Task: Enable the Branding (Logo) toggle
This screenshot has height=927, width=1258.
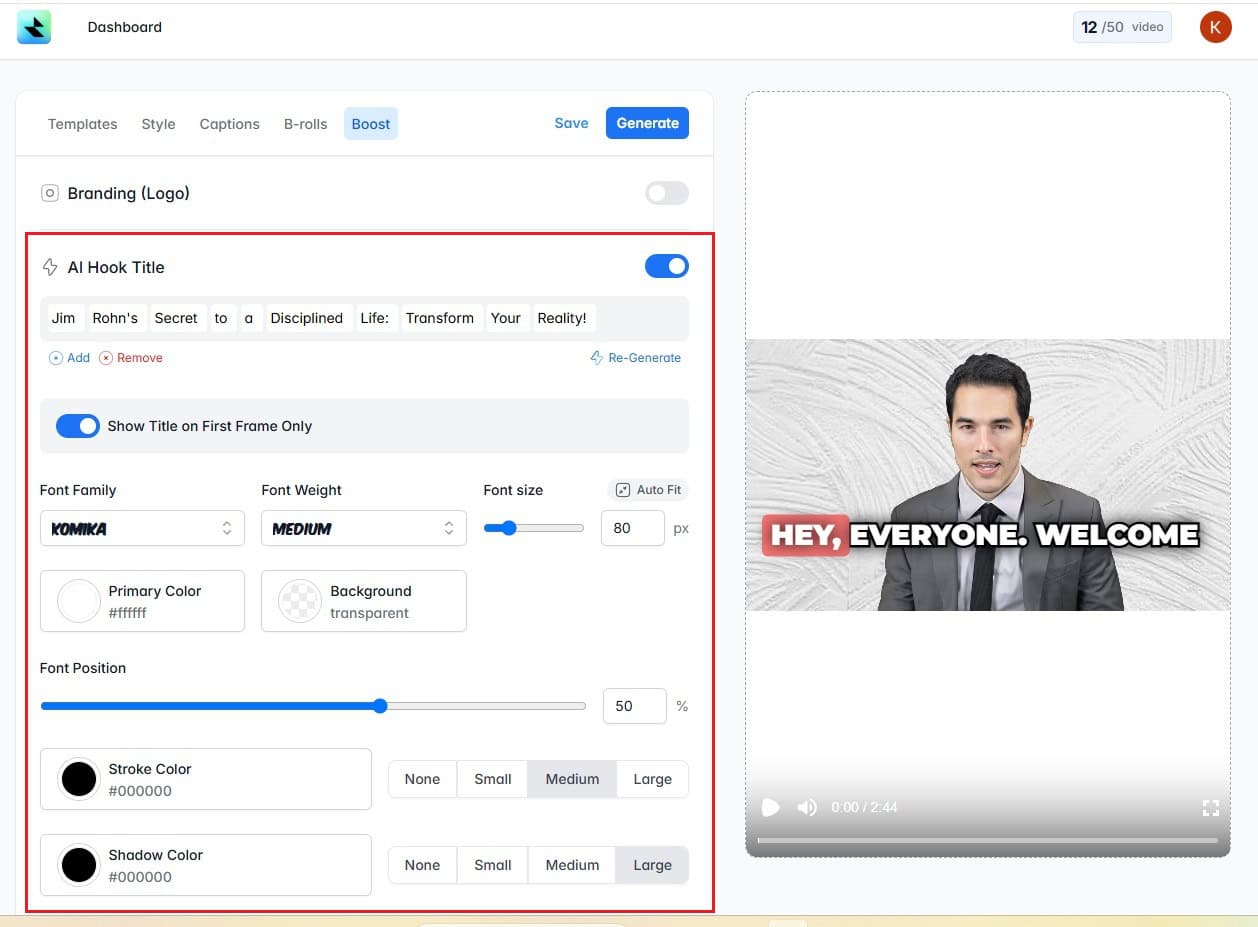Action: (x=666, y=193)
